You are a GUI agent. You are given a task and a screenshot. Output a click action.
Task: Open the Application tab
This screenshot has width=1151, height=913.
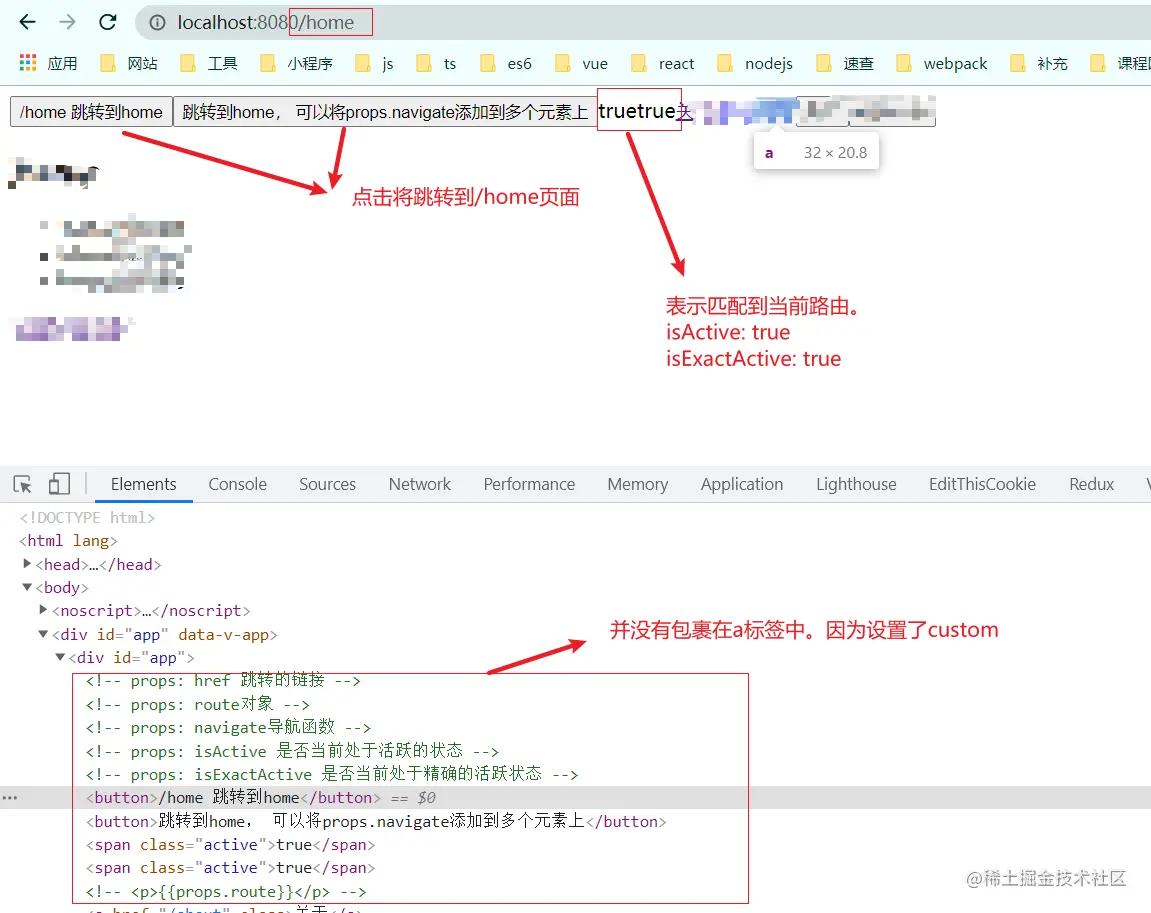742,484
